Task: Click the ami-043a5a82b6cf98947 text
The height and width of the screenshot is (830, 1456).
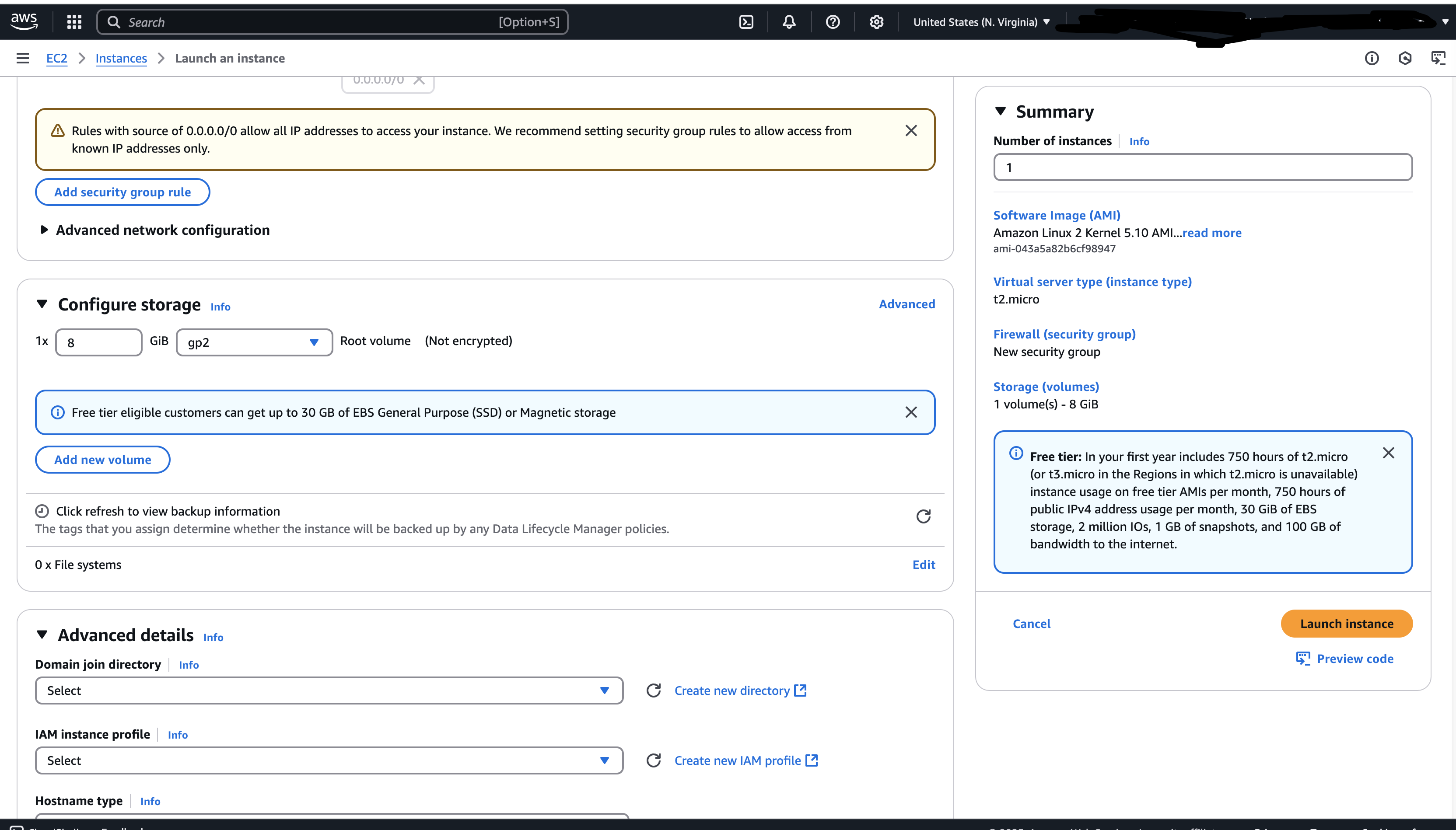Action: point(1054,248)
